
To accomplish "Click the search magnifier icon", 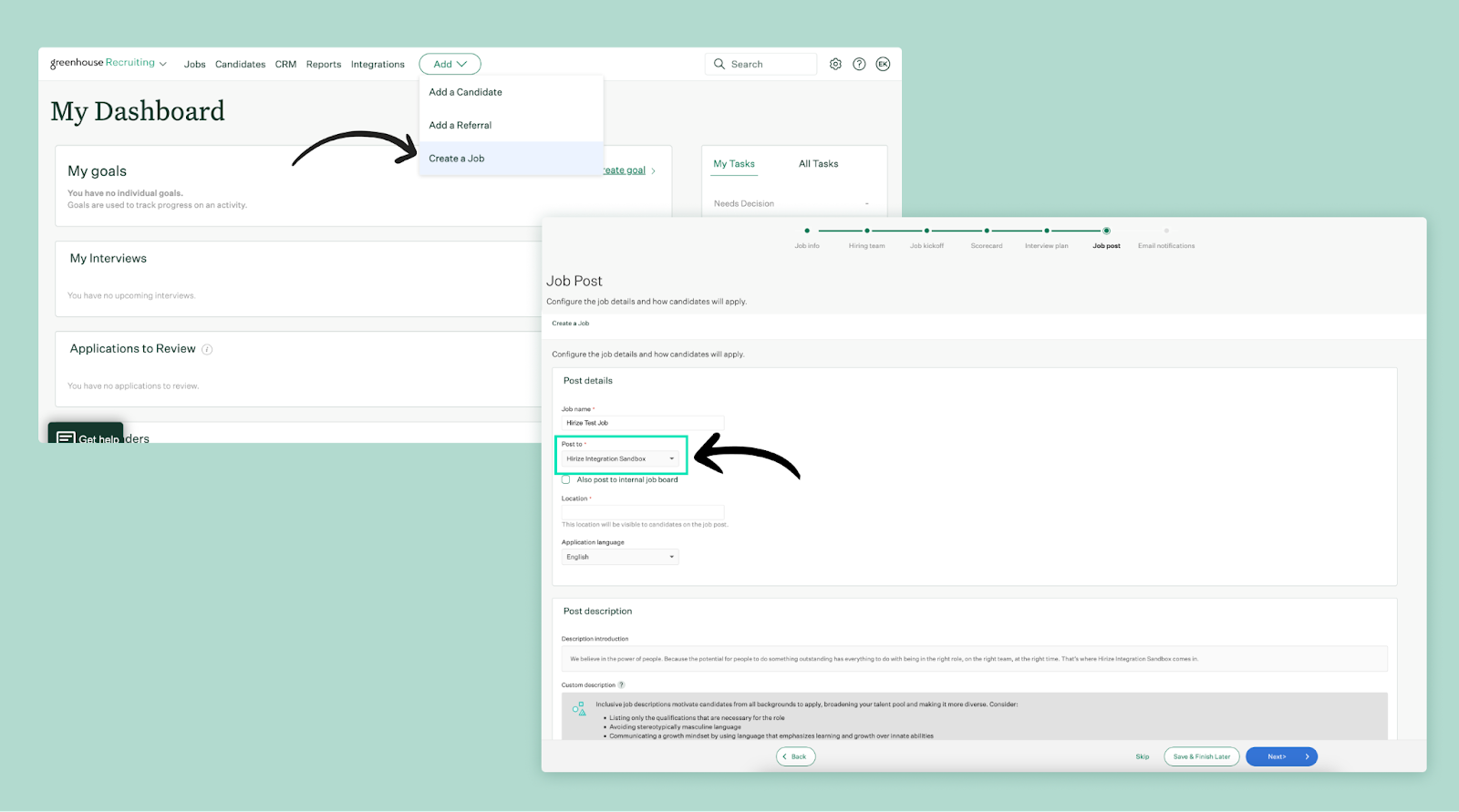I will tap(719, 64).
